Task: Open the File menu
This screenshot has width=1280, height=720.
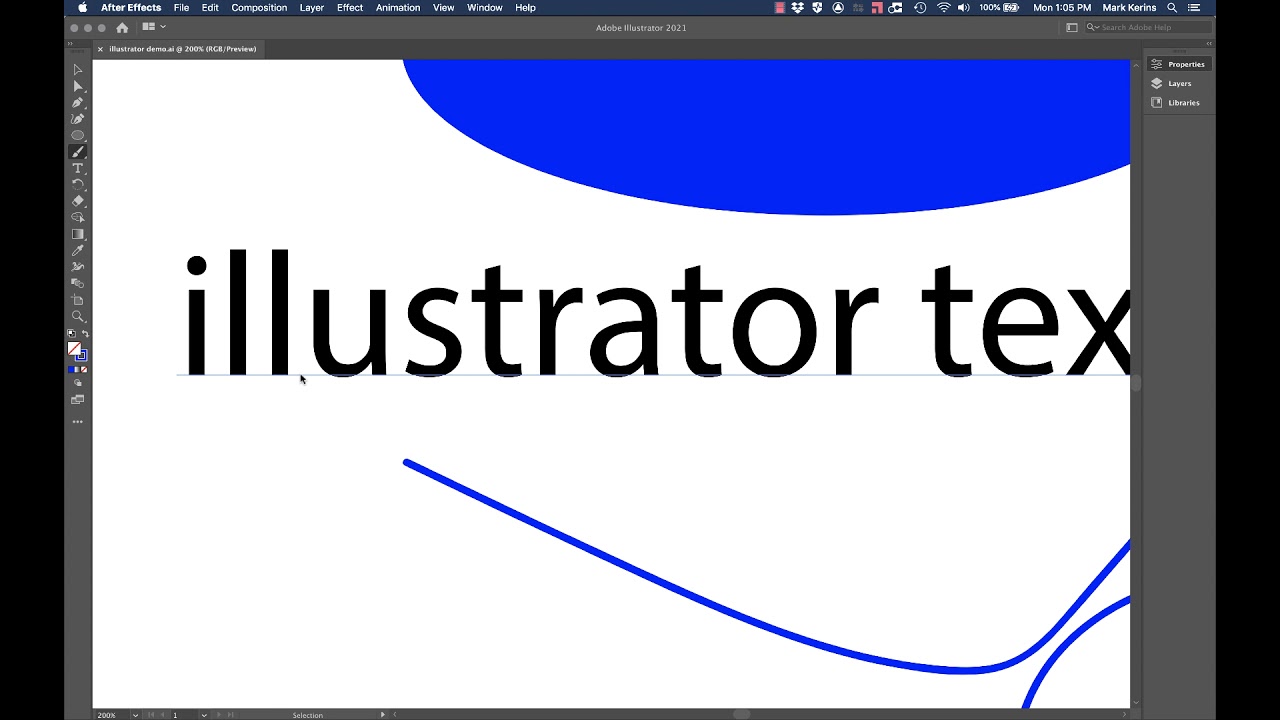Action: pyautogui.click(x=181, y=7)
